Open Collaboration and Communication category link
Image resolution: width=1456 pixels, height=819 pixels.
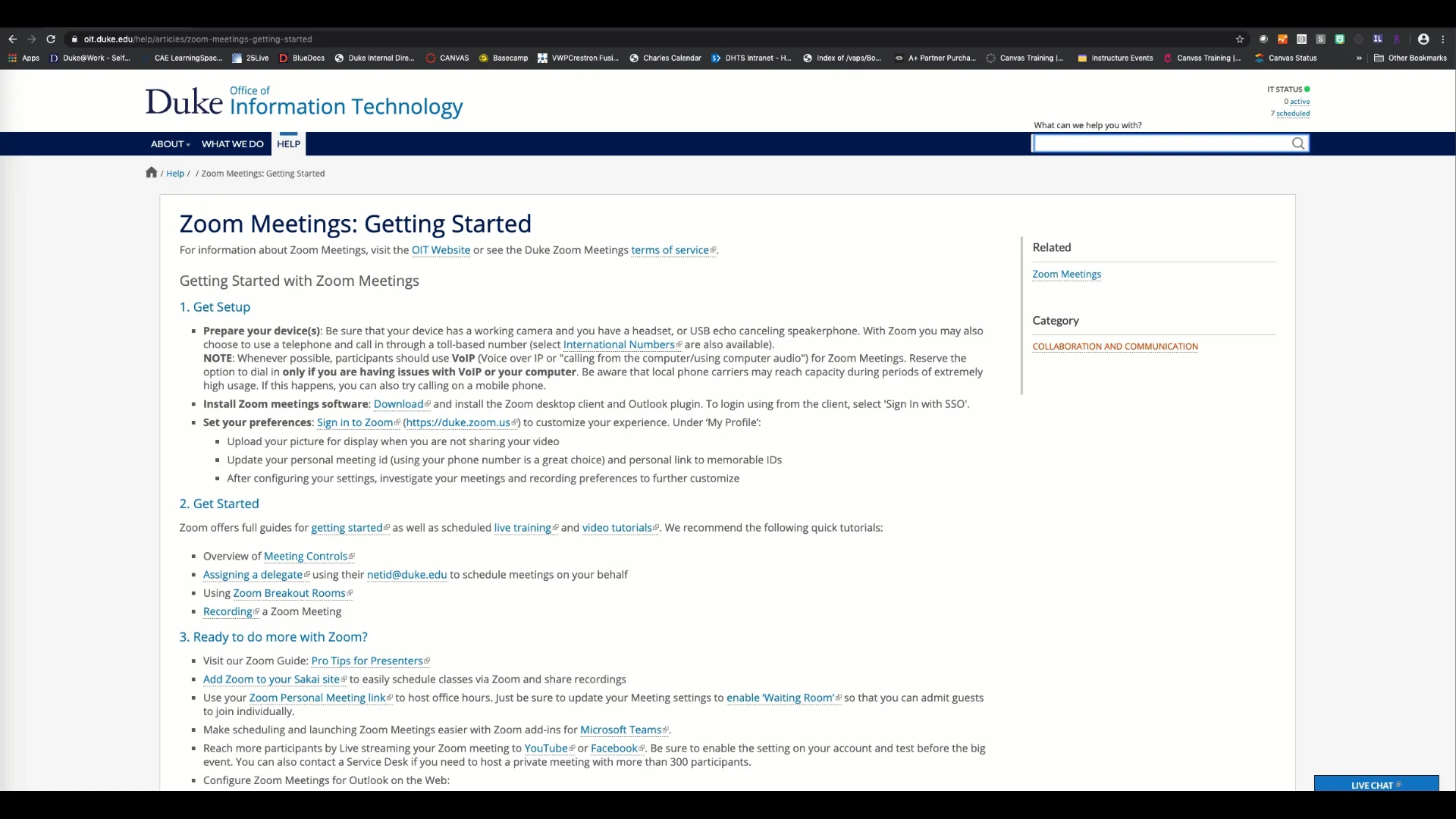pyautogui.click(x=1115, y=347)
